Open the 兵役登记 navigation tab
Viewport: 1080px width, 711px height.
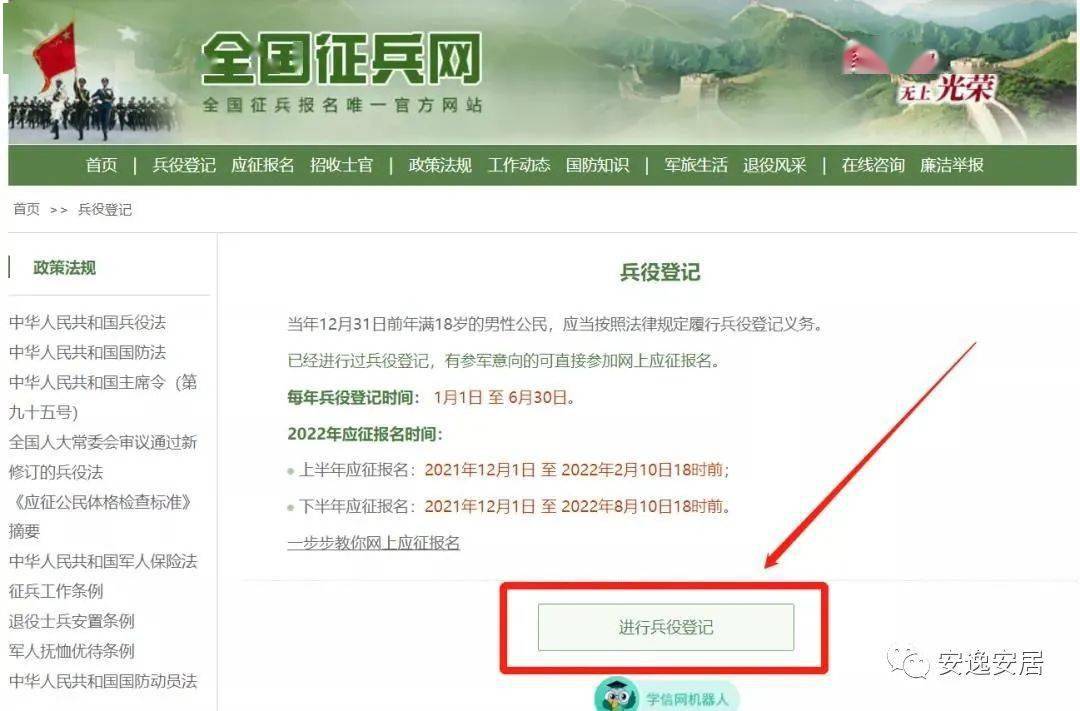point(184,165)
